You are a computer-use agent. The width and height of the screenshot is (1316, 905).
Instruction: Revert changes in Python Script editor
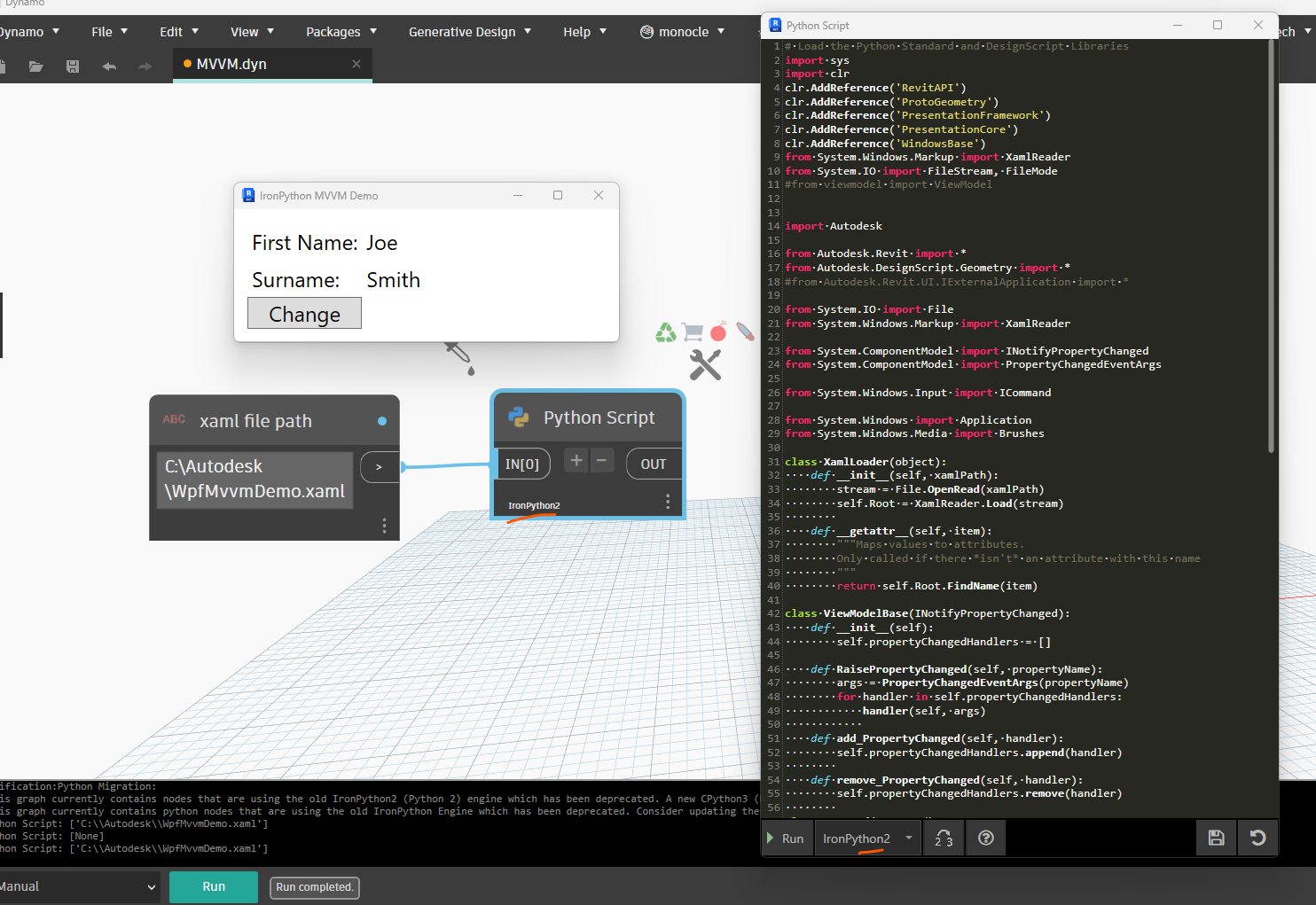pos(1257,839)
